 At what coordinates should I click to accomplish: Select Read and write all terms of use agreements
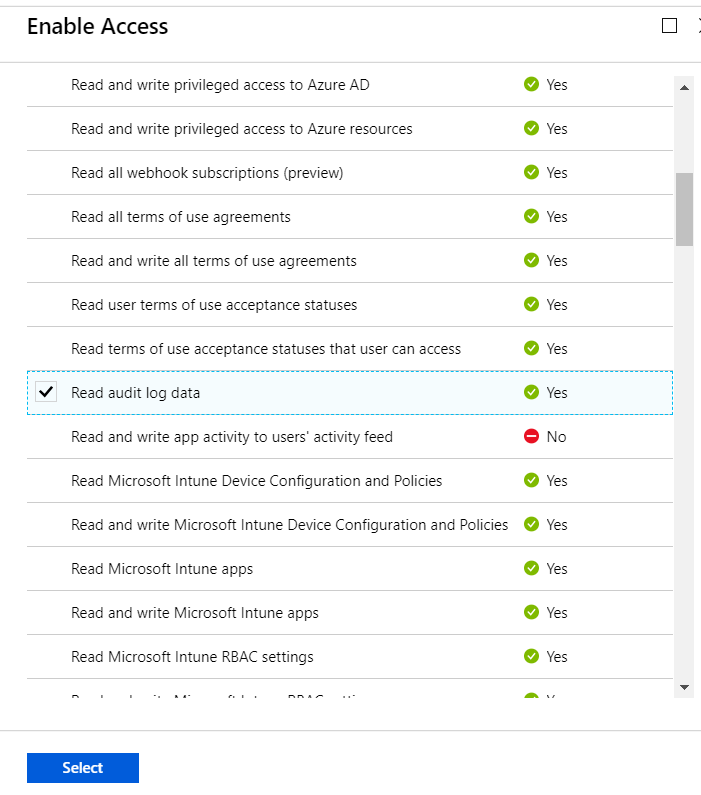[213, 261]
